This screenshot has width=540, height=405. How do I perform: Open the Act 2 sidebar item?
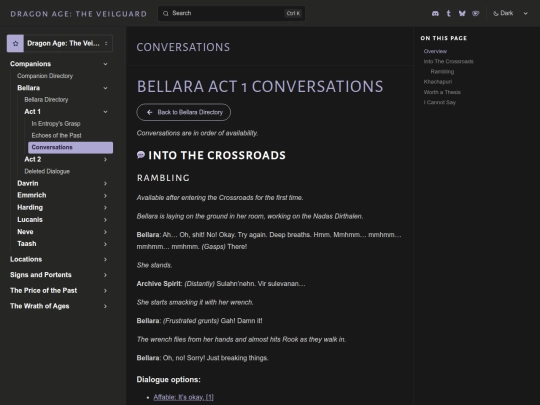33,159
